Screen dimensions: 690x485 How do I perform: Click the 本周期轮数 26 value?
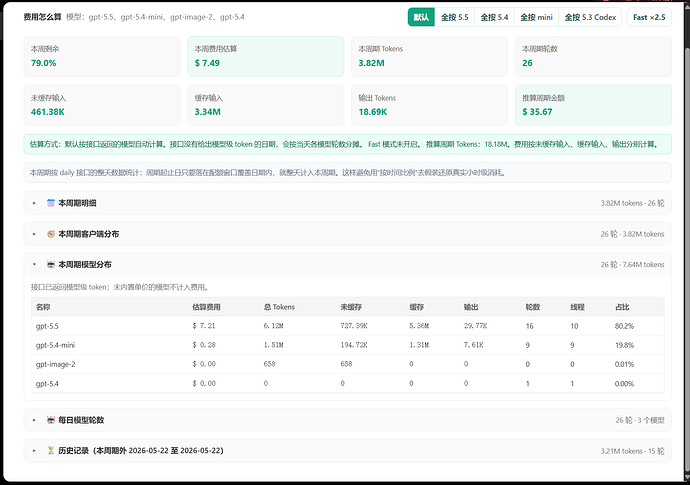click(x=527, y=63)
